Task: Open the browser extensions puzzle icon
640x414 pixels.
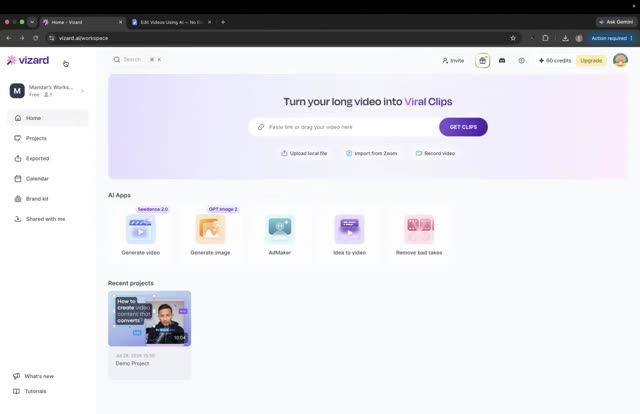Action: coord(545,38)
